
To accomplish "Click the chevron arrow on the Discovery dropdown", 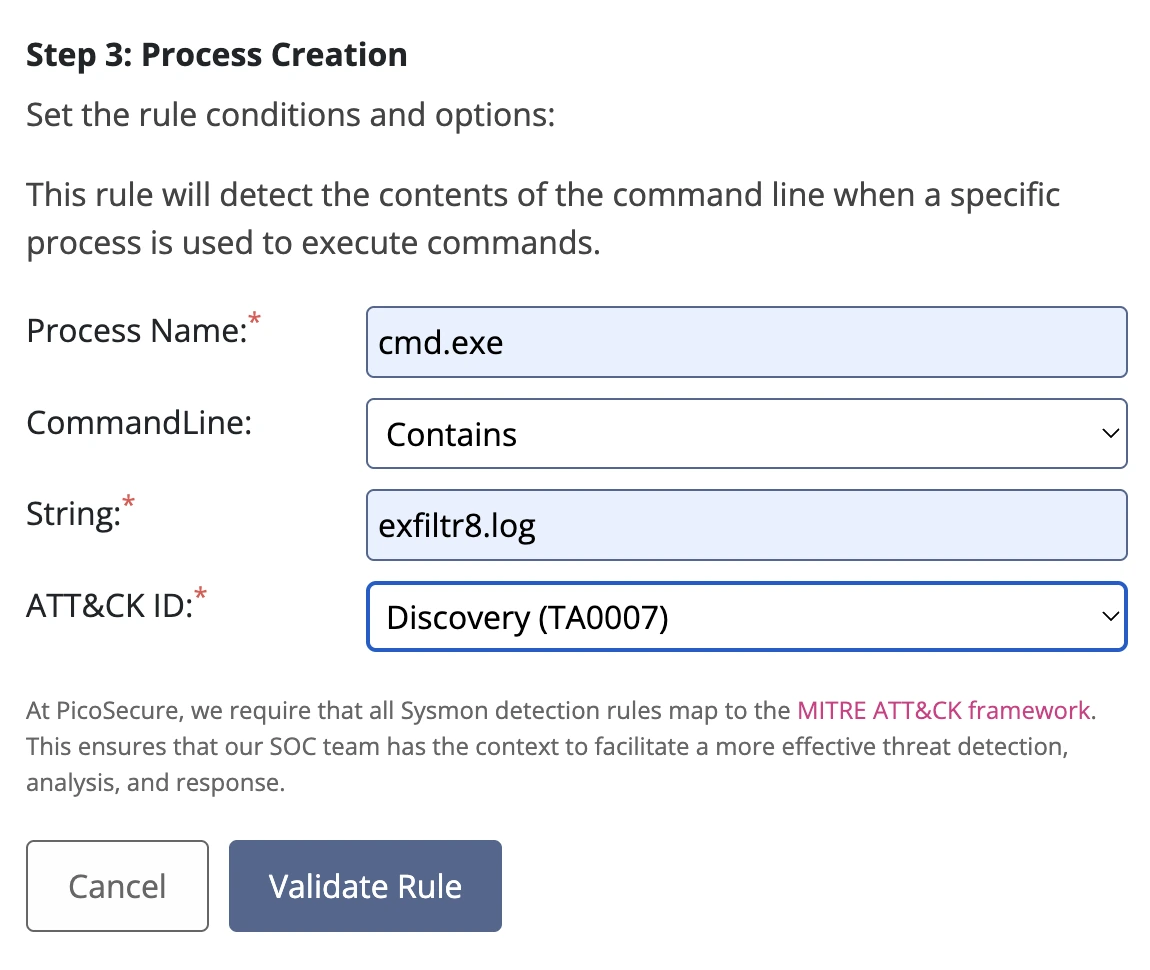I will tap(1110, 617).
